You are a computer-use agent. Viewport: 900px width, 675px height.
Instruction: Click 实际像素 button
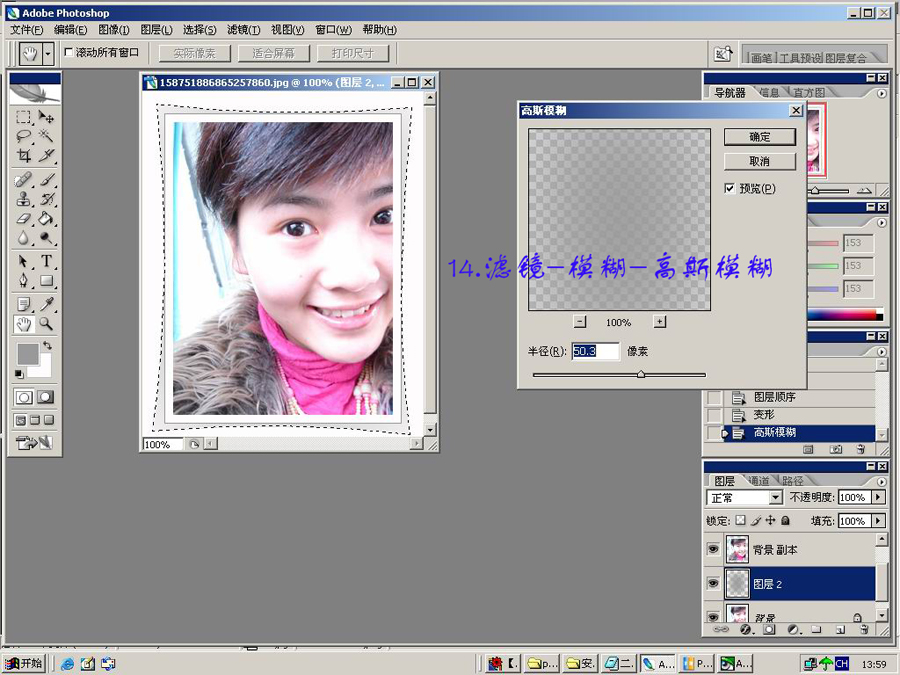pos(194,53)
